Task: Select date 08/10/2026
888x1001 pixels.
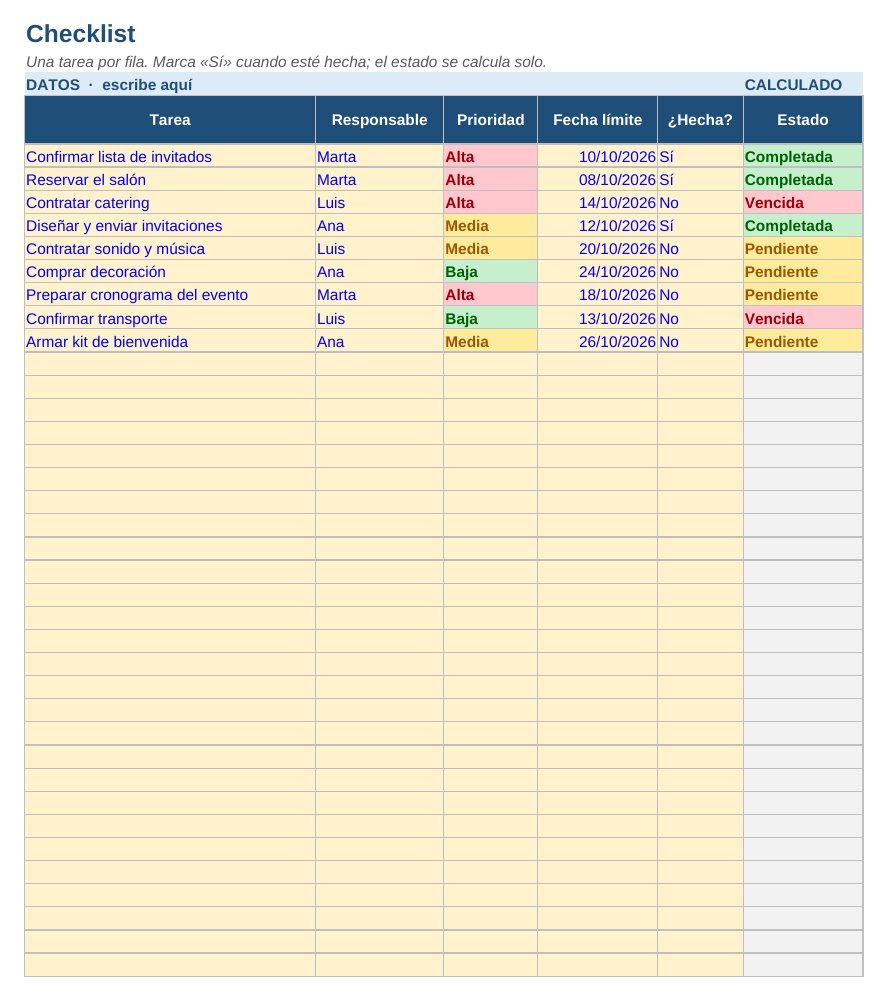Action: pos(598,179)
